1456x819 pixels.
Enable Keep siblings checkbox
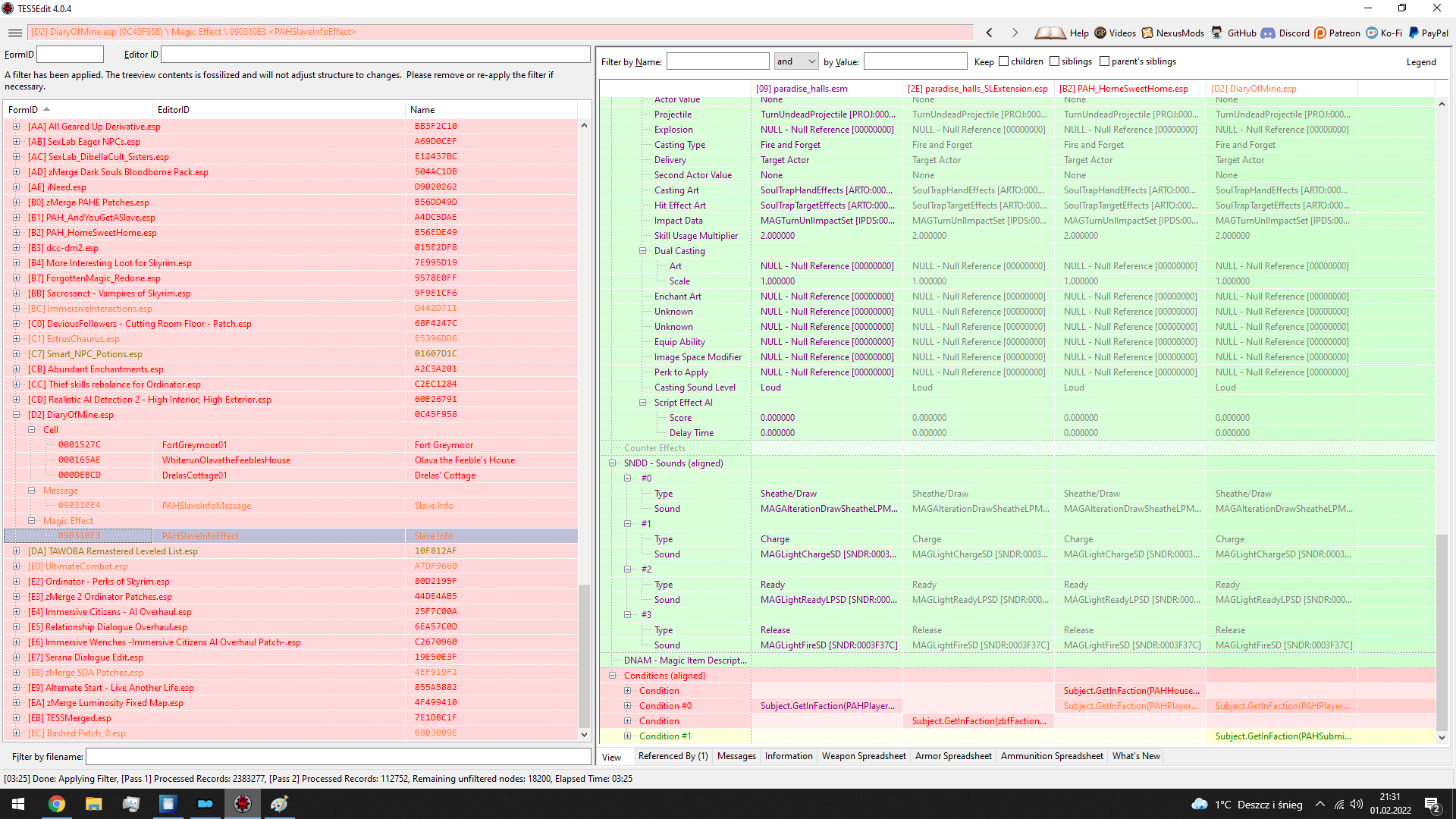click(x=1054, y=61)
